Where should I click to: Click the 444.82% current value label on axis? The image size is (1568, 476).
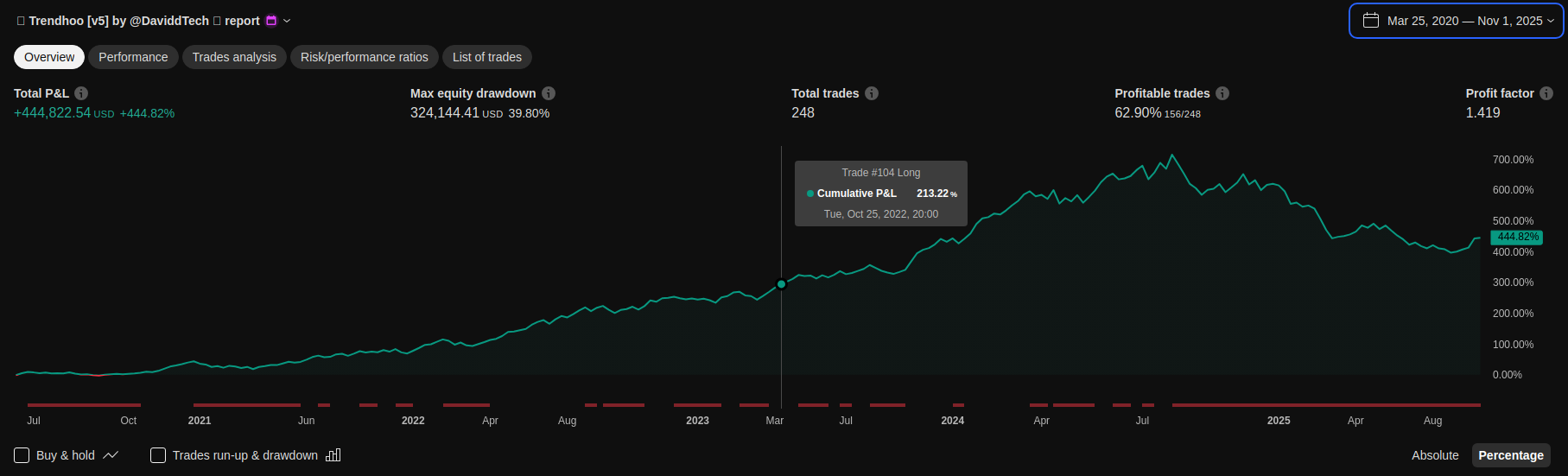coord(1517,237)
